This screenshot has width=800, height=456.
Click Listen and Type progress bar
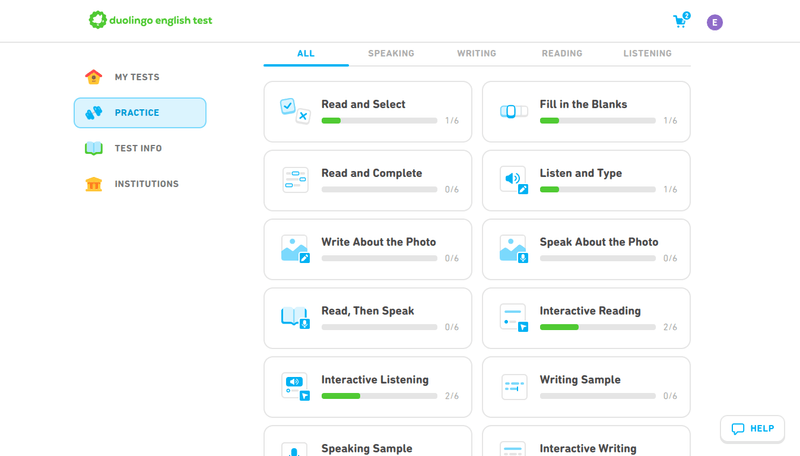click(x=597, y=190)
